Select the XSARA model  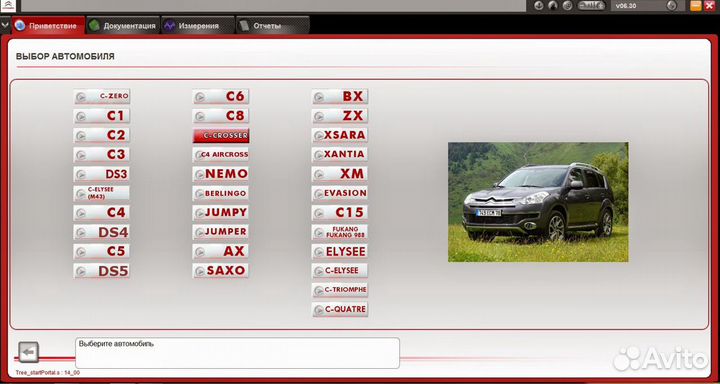(340, 135)
